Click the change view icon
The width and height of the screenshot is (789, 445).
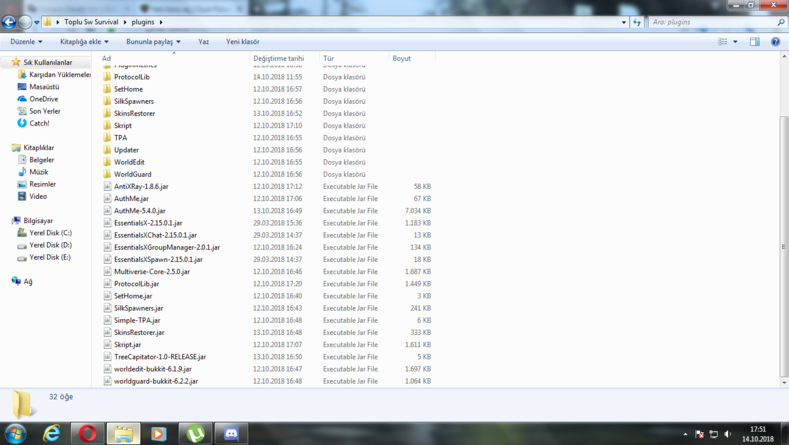click(x=723, y=42)
